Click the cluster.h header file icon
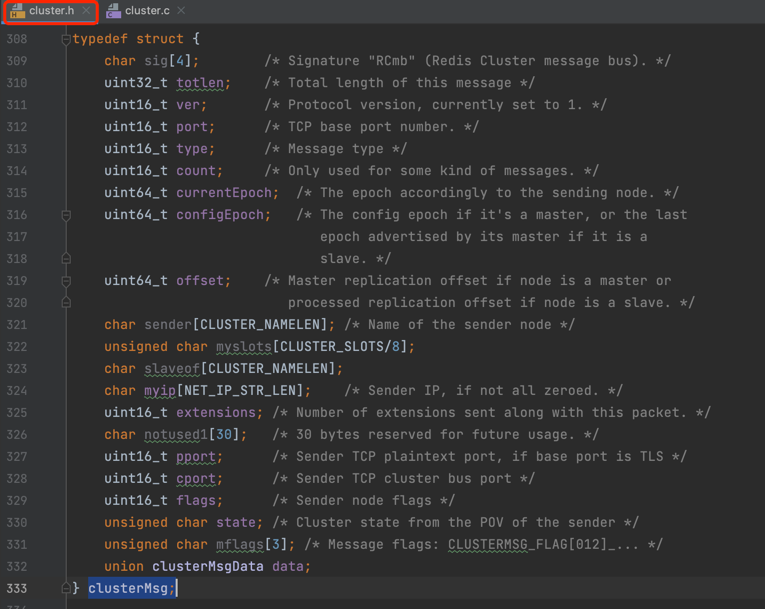 pyautogui.click(x=17, y=11)
